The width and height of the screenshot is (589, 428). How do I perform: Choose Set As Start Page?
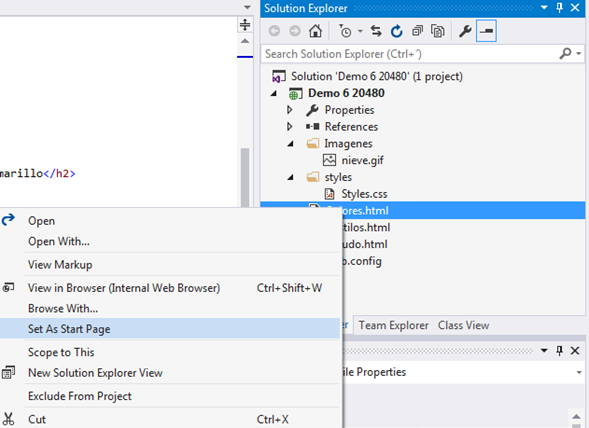coord(170,329)
